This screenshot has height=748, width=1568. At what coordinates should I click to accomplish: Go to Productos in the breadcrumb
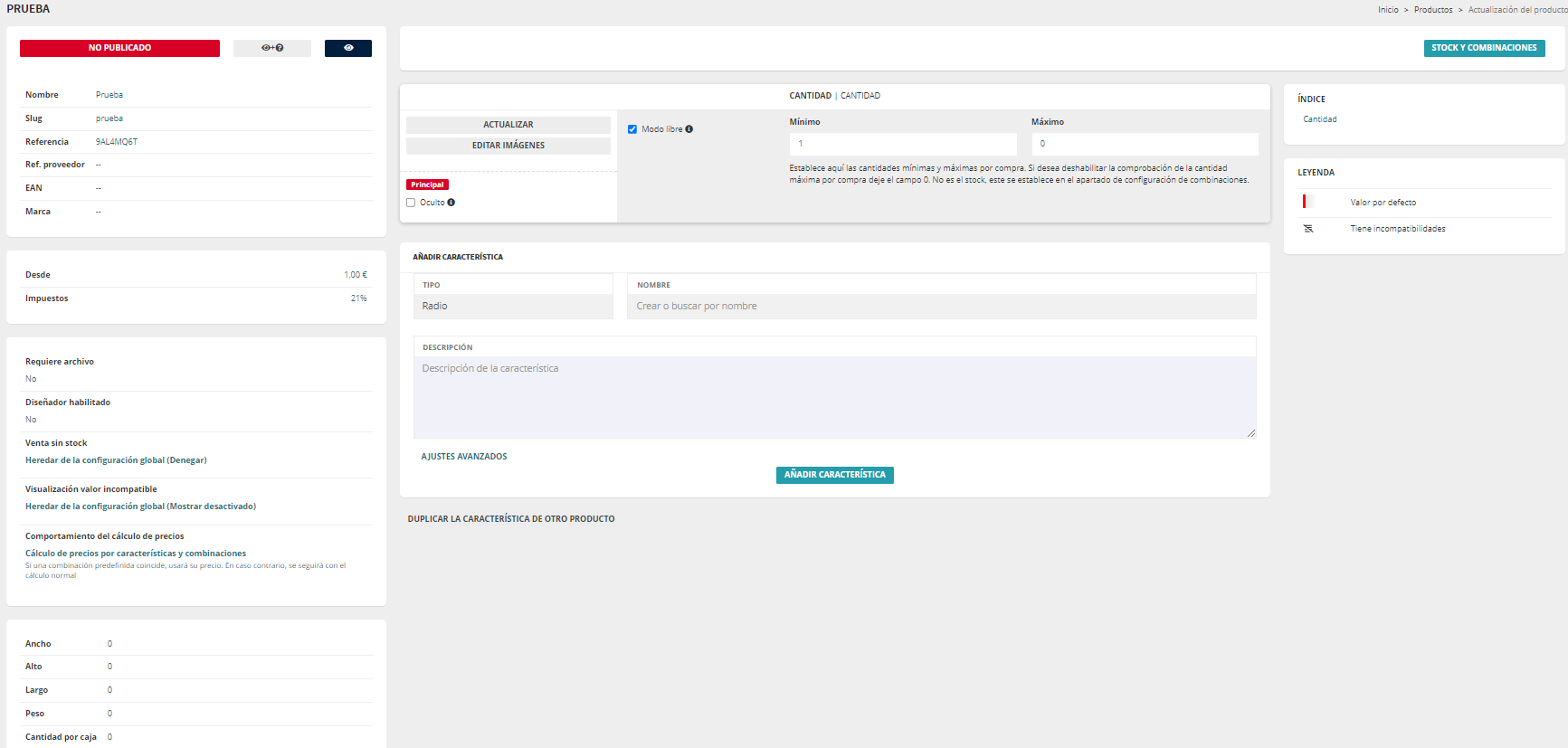tap(1433, 10)
